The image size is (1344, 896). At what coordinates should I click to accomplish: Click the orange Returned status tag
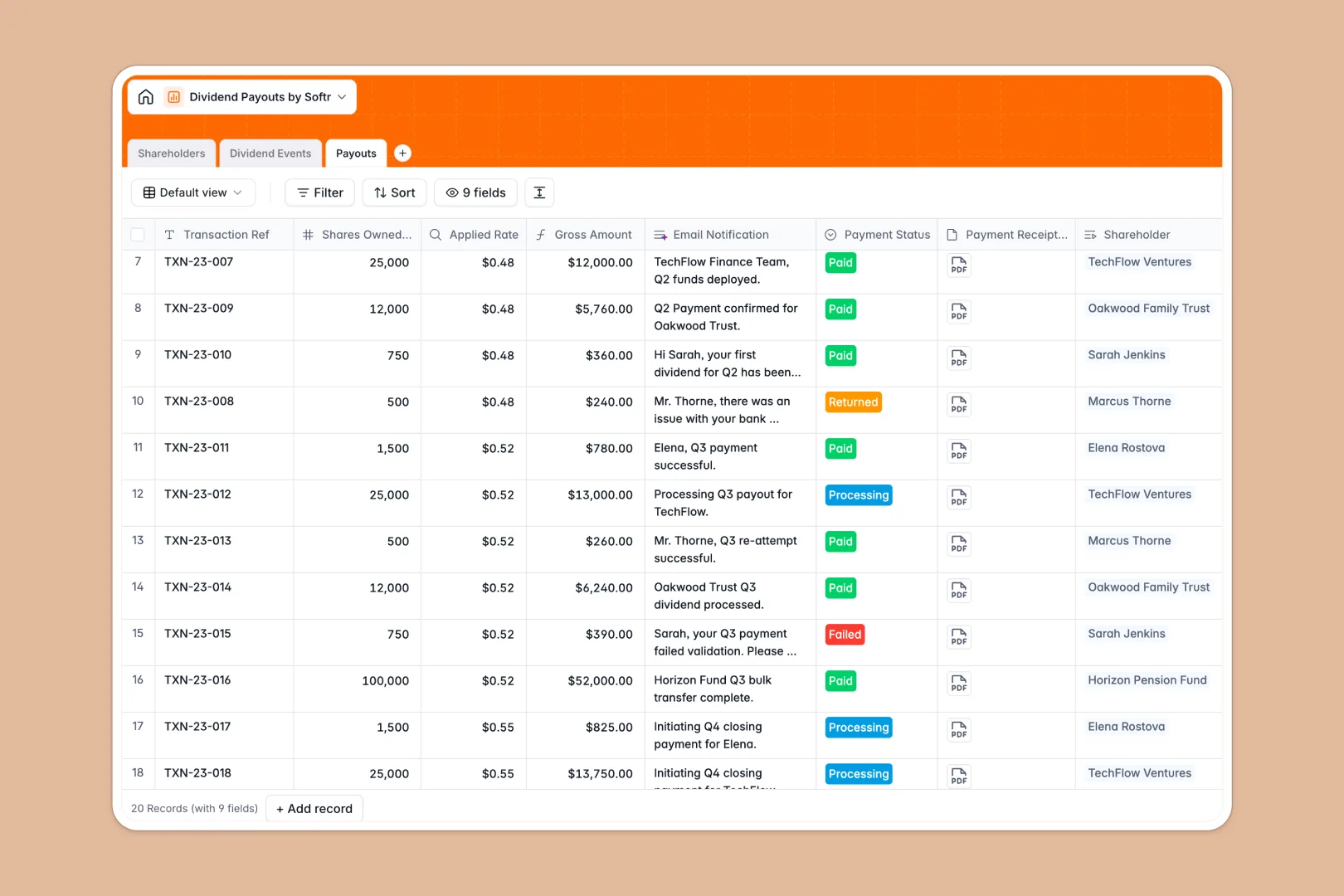[853, 402]
